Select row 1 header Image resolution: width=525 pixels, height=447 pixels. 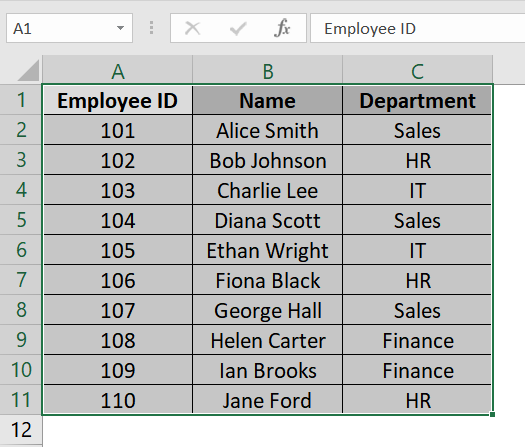(21, 100)
